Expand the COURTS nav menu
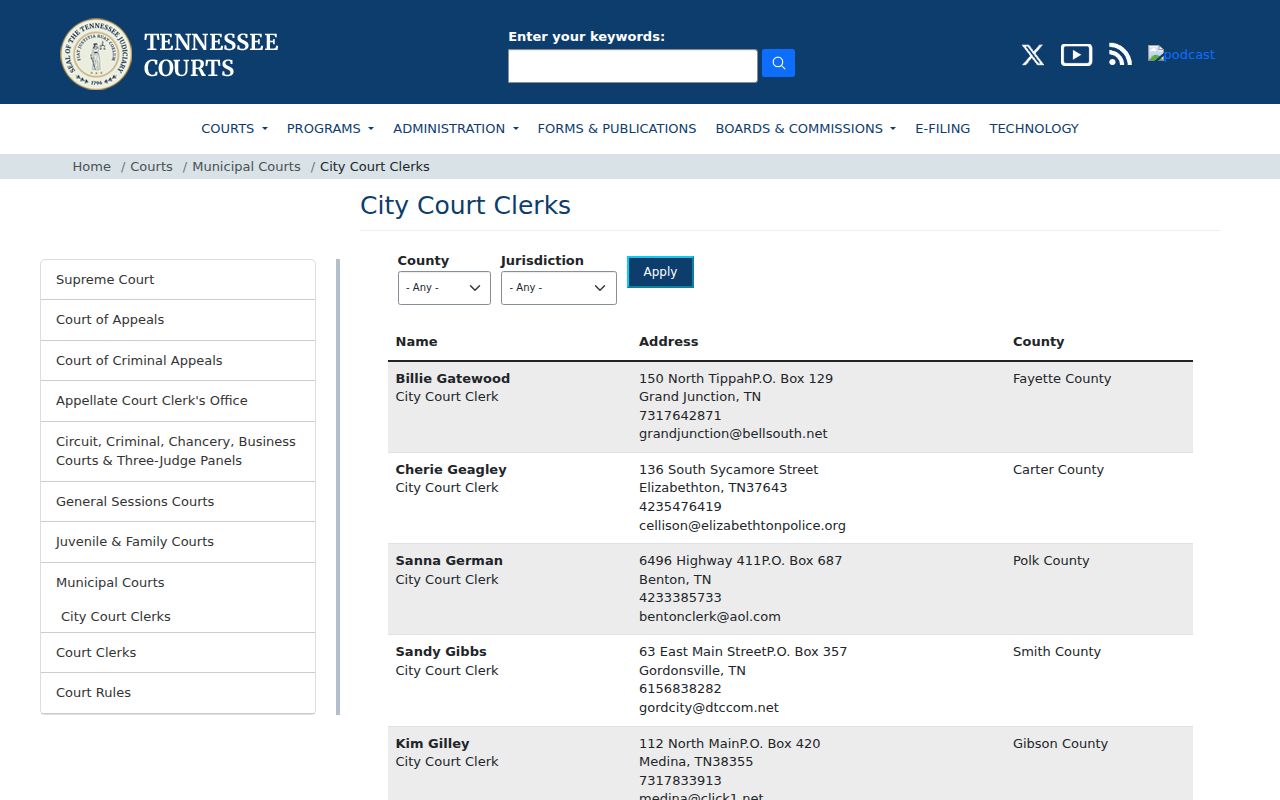Screen dimensions: 1280x800 234,128
